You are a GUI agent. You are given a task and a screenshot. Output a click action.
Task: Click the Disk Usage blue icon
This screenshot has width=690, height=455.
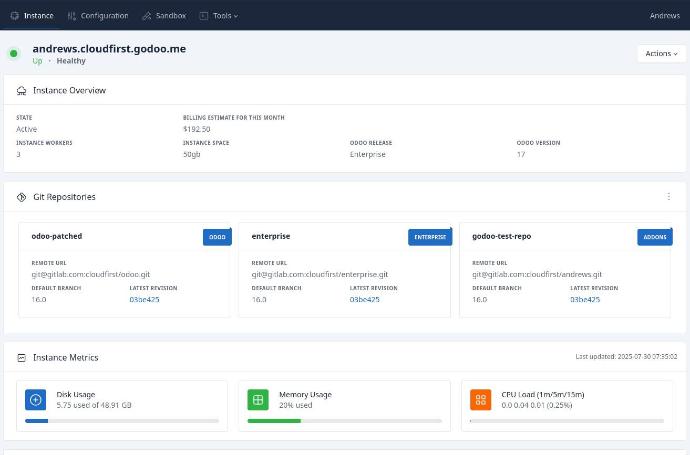click(x=36, y=400)
